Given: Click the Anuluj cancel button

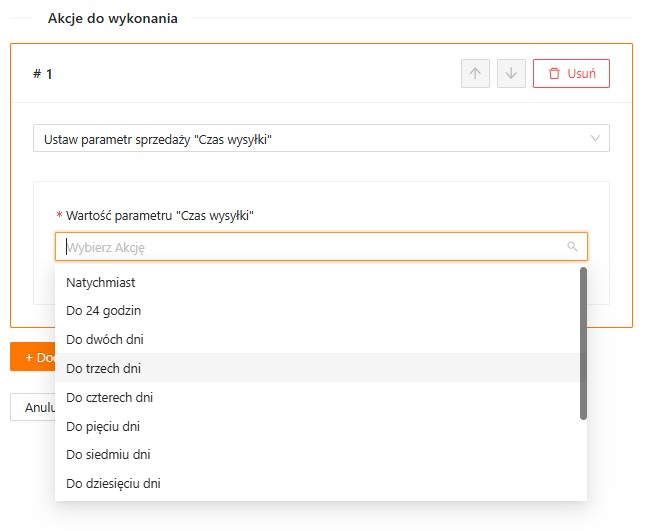Looking at the screenshot, I should [32, 407].
